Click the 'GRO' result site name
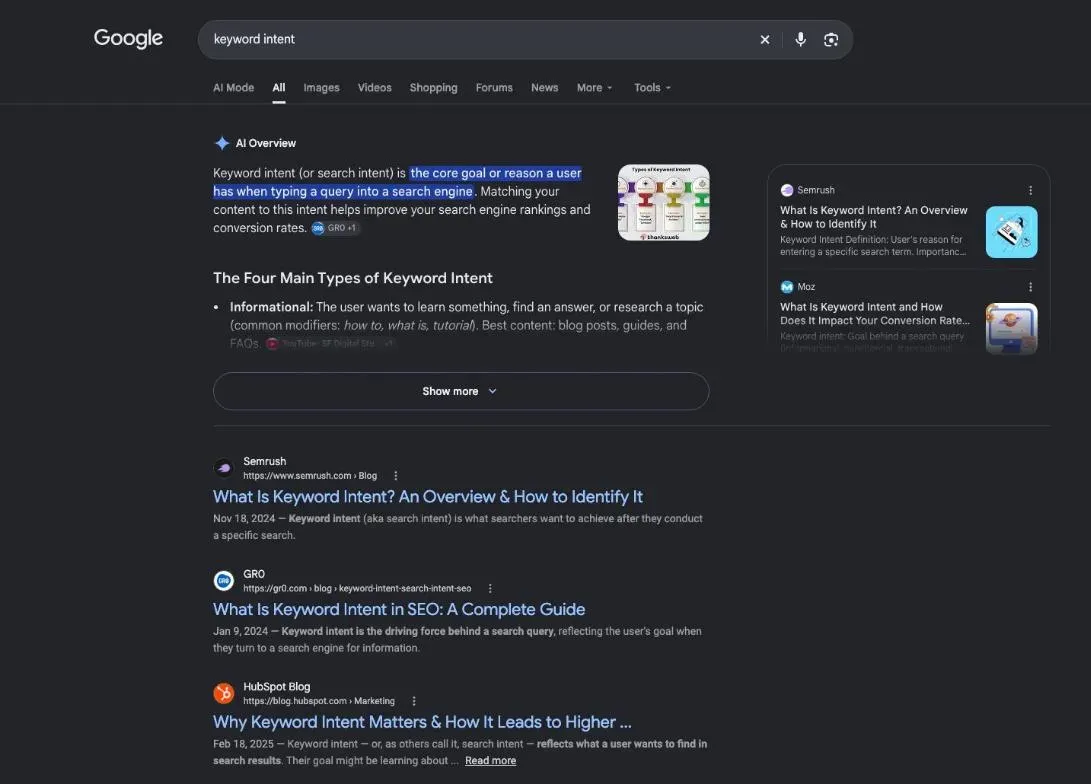This screenshot has width=1091, height=784. (x=253, y=574)
